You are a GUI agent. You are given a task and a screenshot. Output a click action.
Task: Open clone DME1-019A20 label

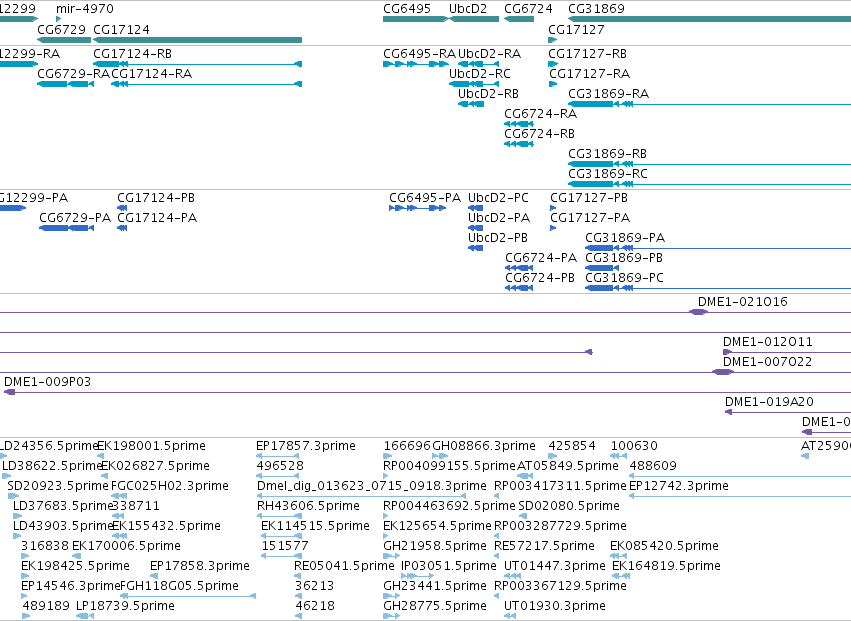coord(770,403)
